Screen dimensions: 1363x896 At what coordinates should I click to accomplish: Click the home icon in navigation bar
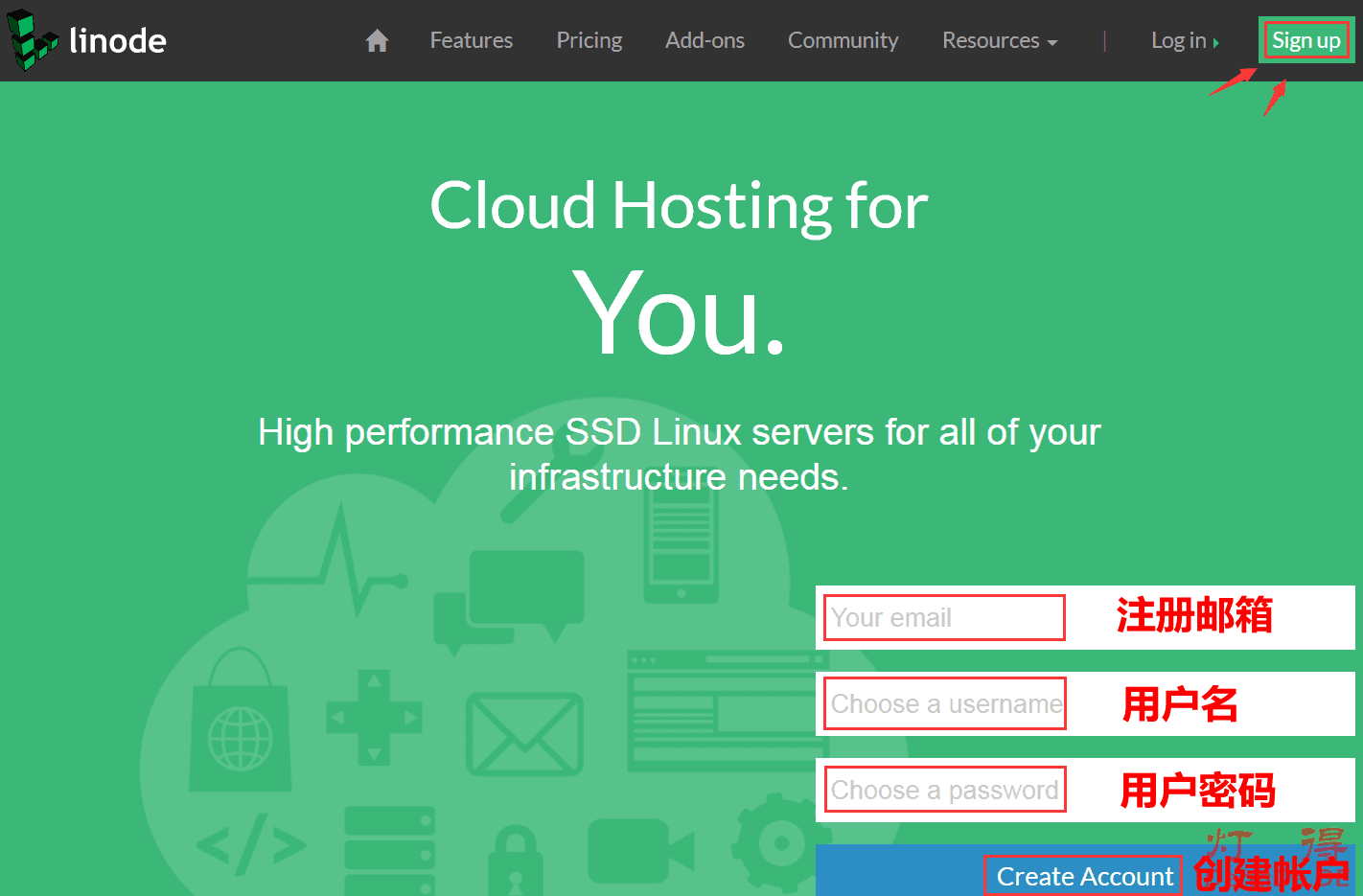coord(377,40)
